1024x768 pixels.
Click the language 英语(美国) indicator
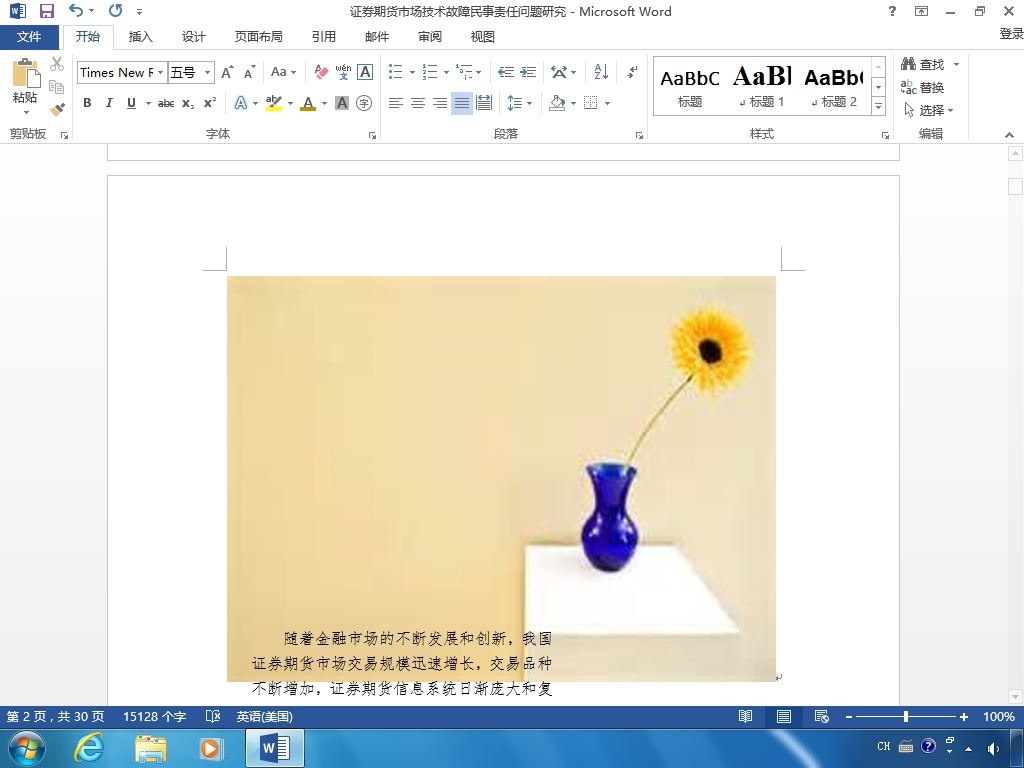(x=264, y=716)
